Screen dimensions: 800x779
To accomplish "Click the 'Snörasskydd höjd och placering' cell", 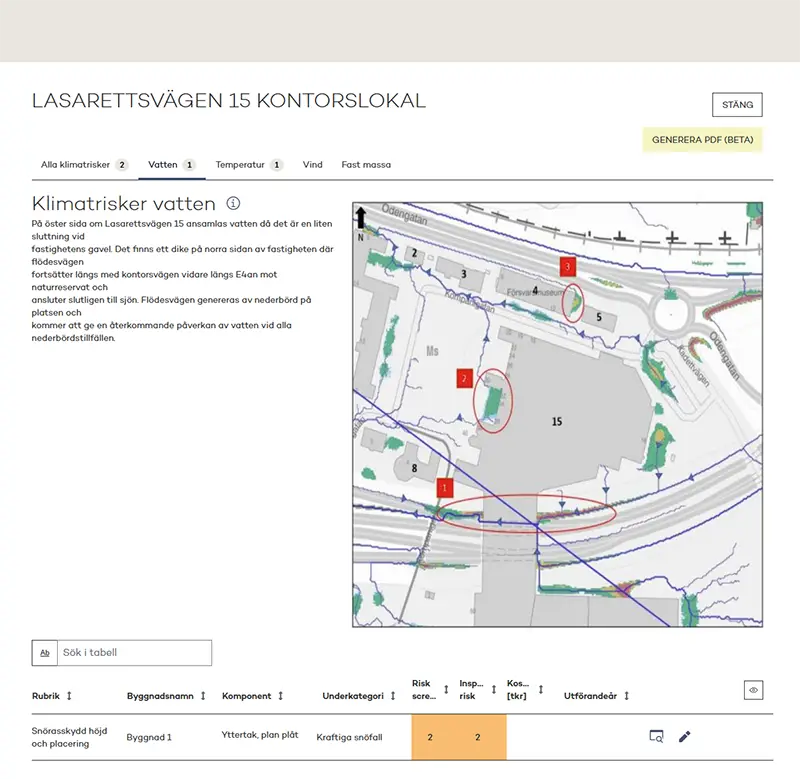I will pyautogui.click(x=69, y=737).
